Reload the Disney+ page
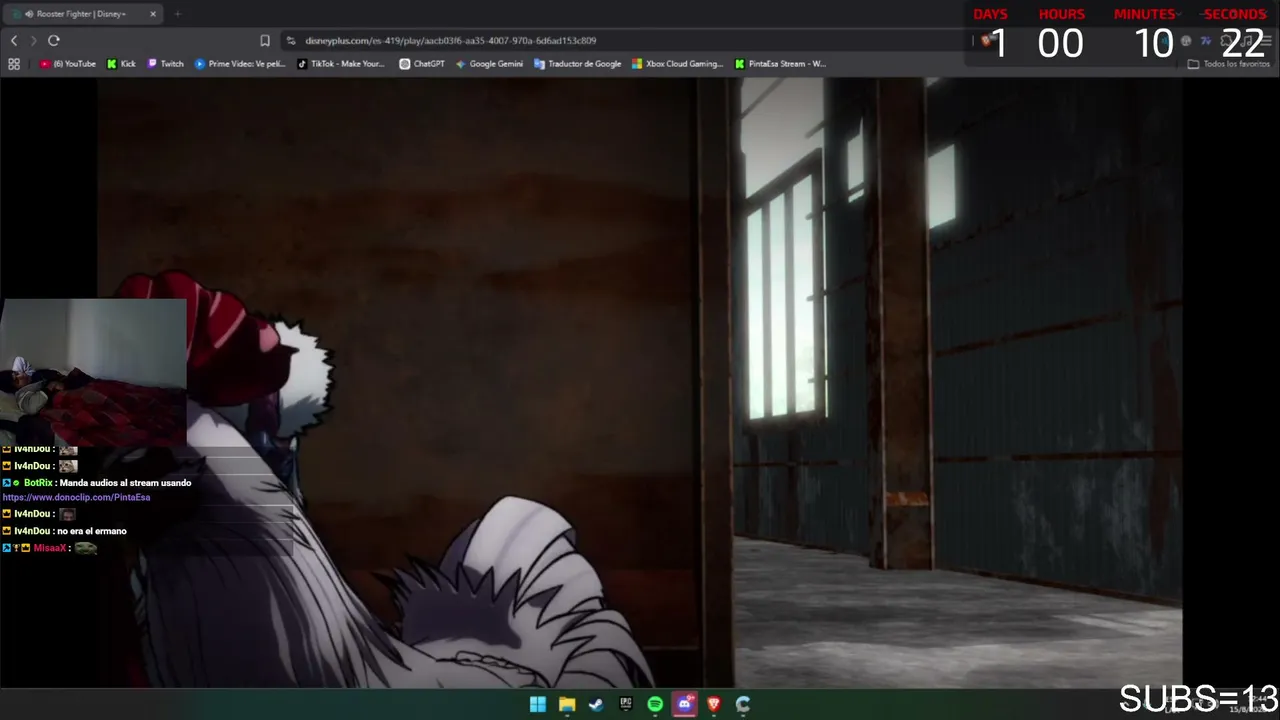 pos(54,40)
